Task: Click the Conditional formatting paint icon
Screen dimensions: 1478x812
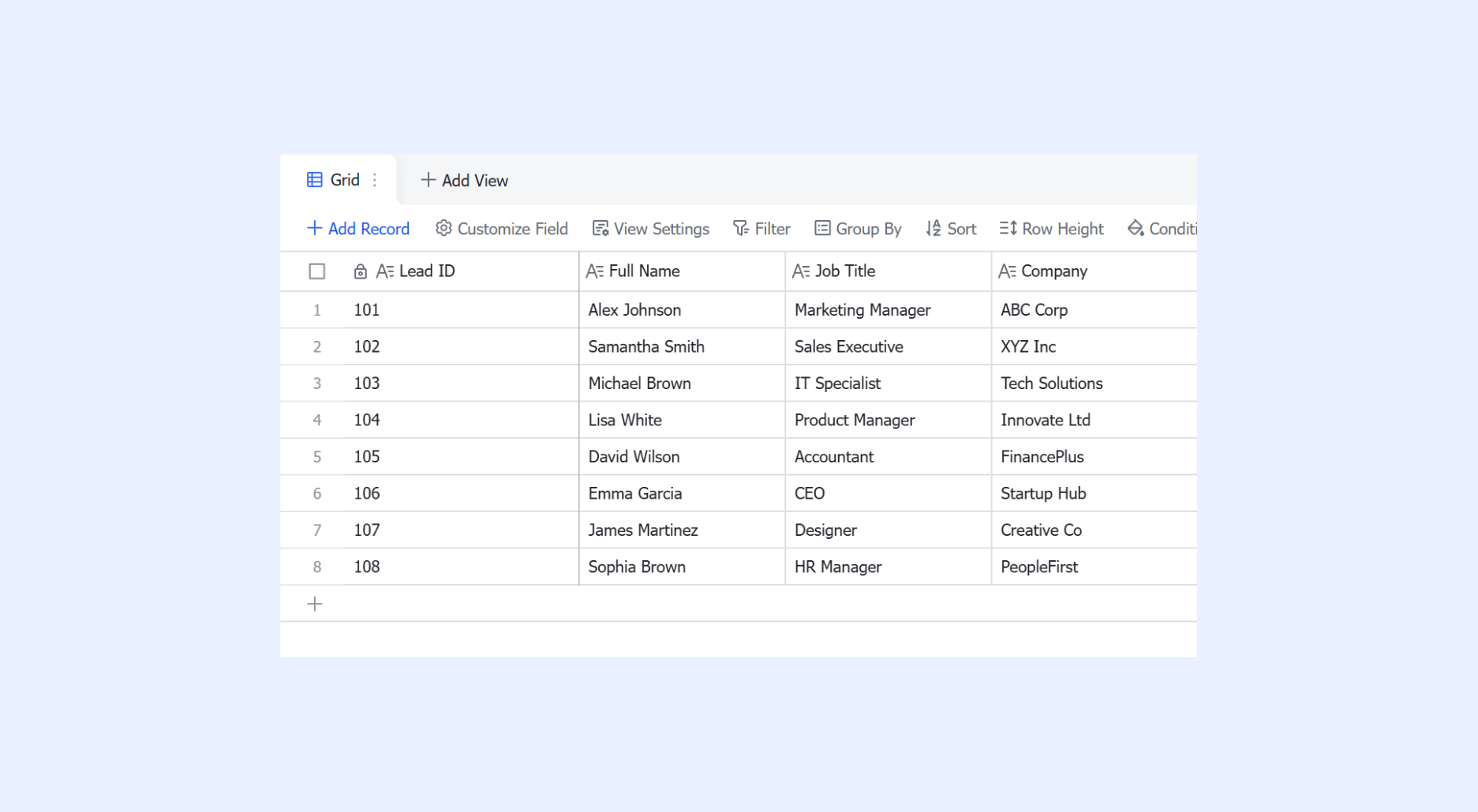Action: (1136, 228)
